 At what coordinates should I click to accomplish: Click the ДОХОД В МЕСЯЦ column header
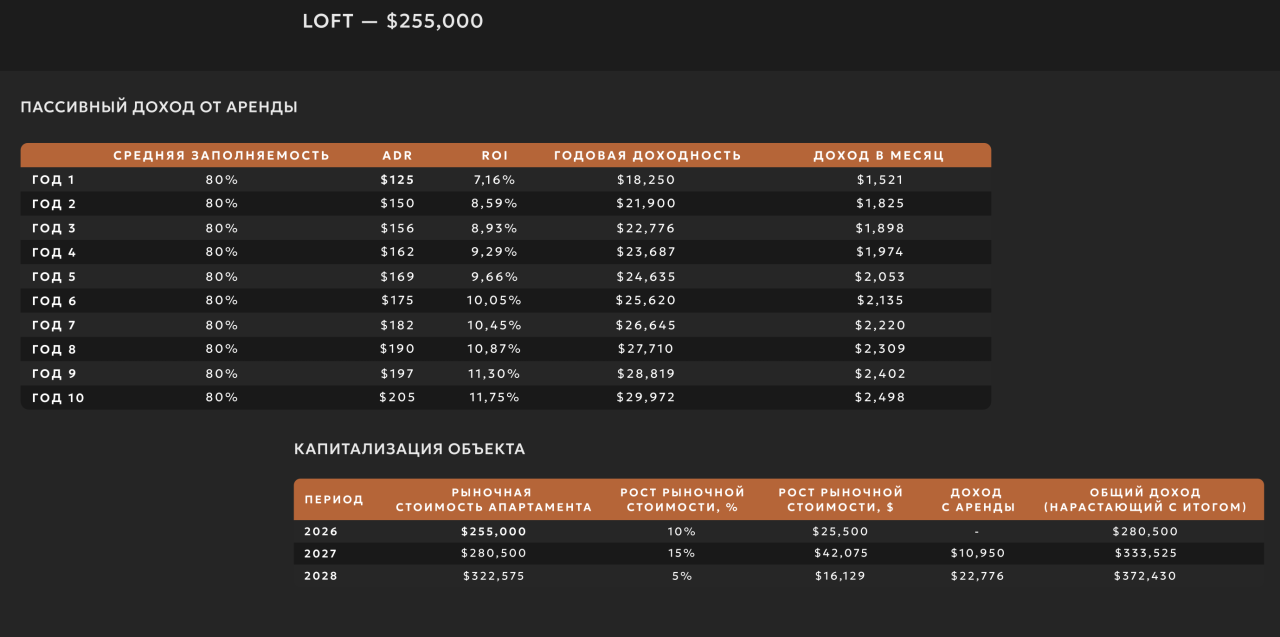[879, 155]
